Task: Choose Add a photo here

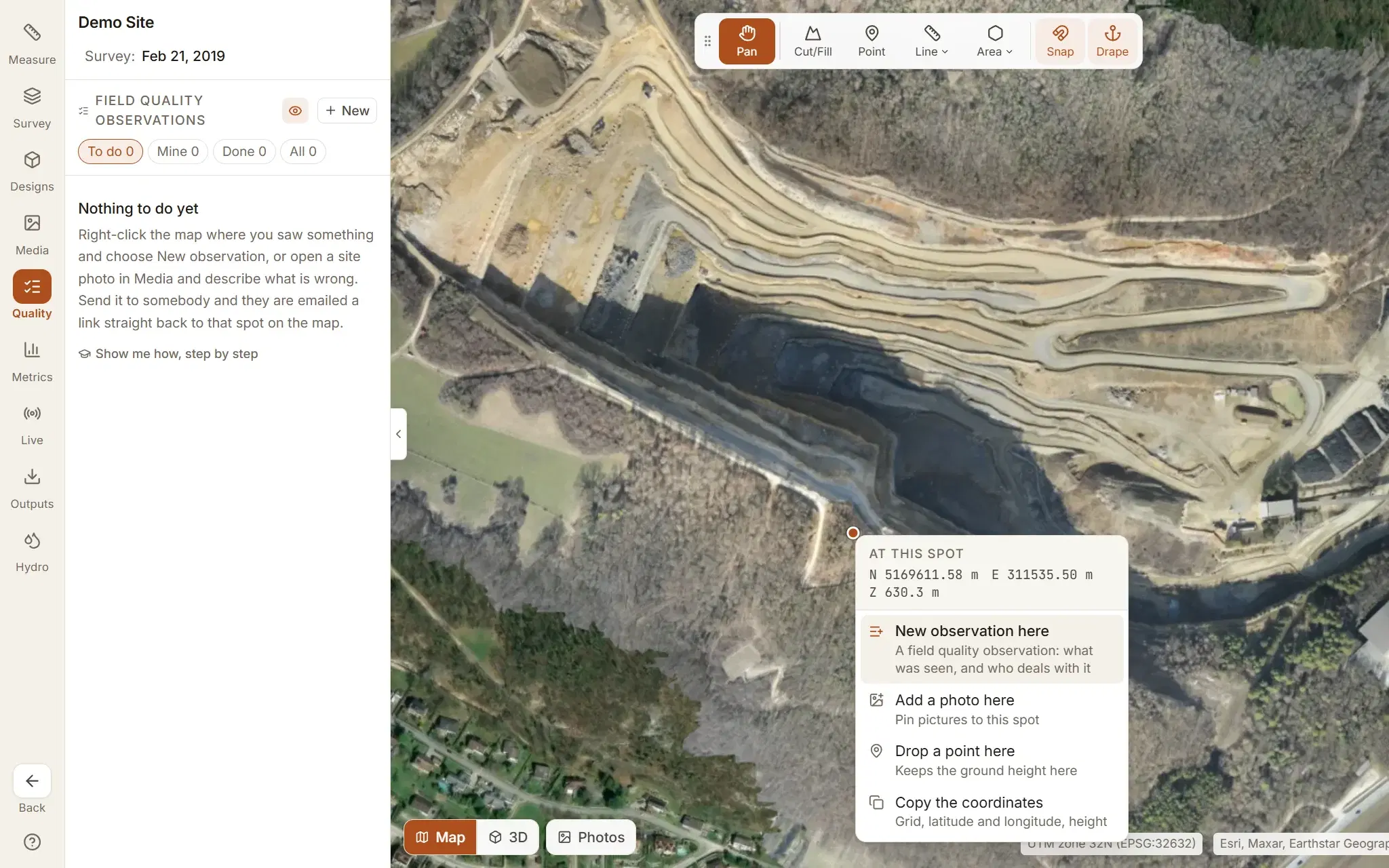Action: 992,709
